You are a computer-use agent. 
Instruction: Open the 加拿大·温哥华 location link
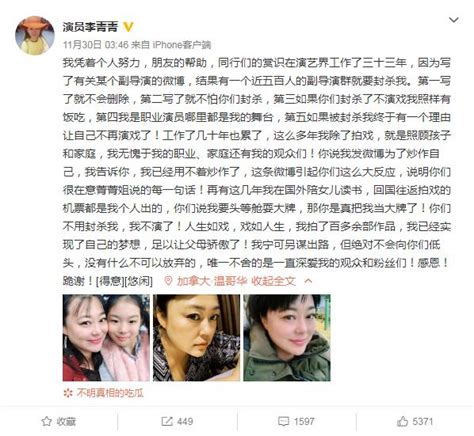(212, 281)
